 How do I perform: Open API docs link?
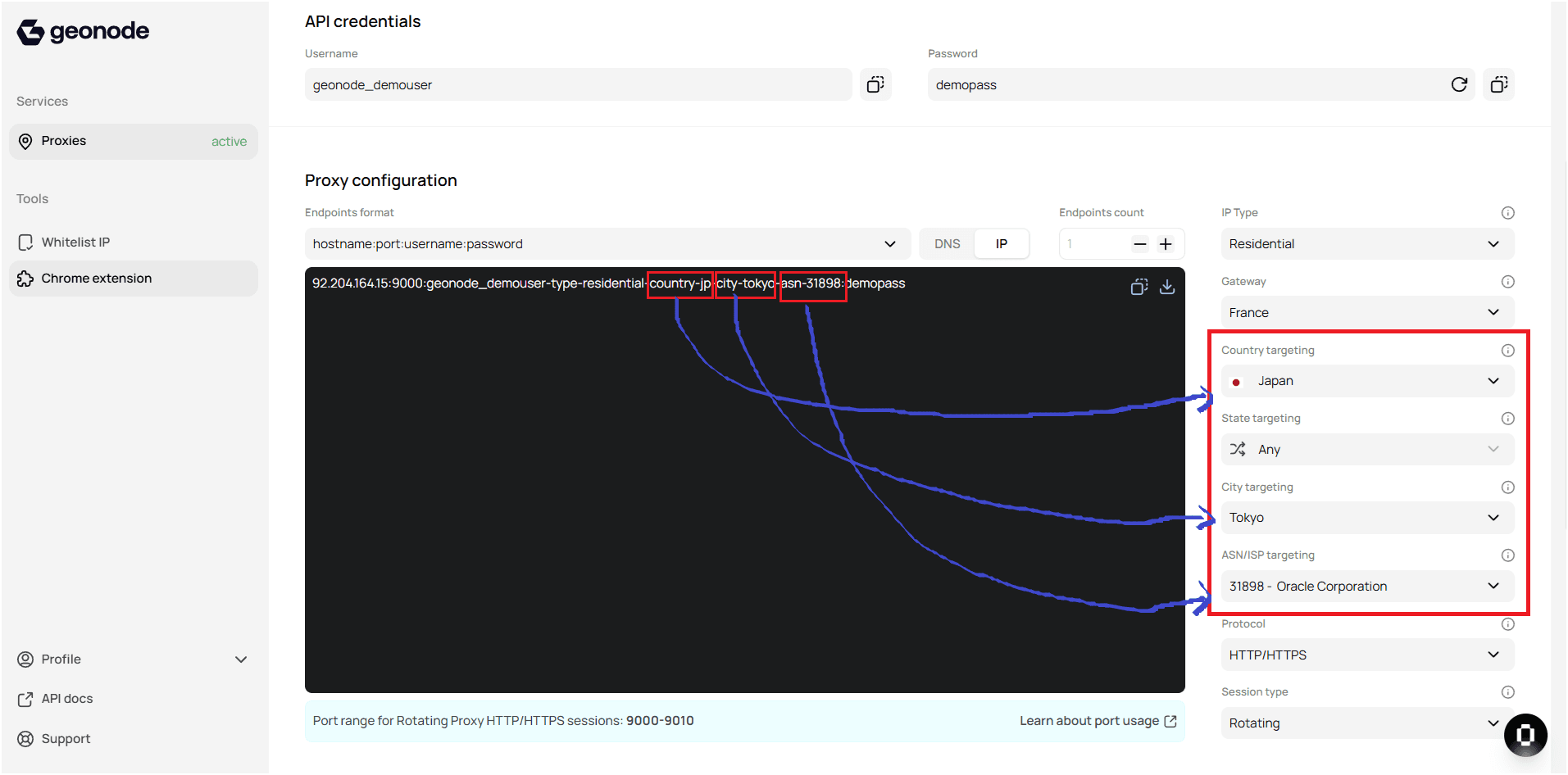pyautogui.click(x=66, y=699)
